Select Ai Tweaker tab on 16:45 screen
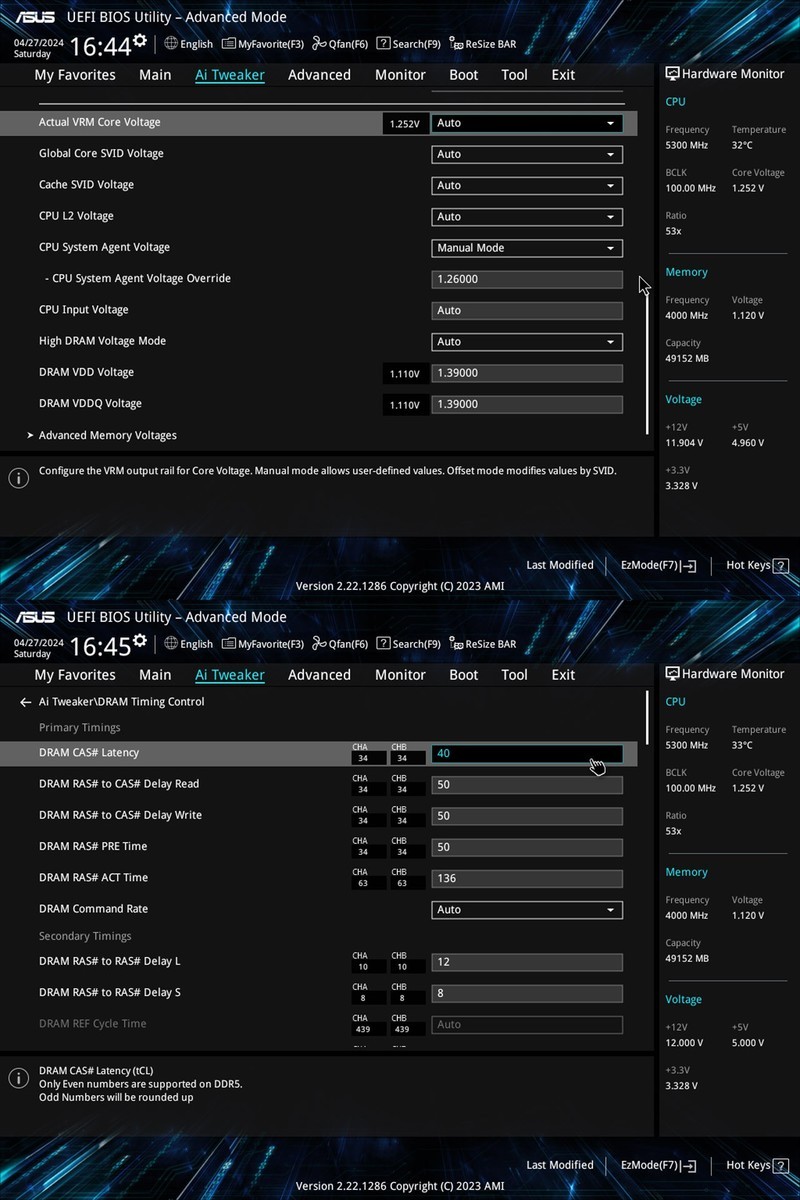 [230, 675]
